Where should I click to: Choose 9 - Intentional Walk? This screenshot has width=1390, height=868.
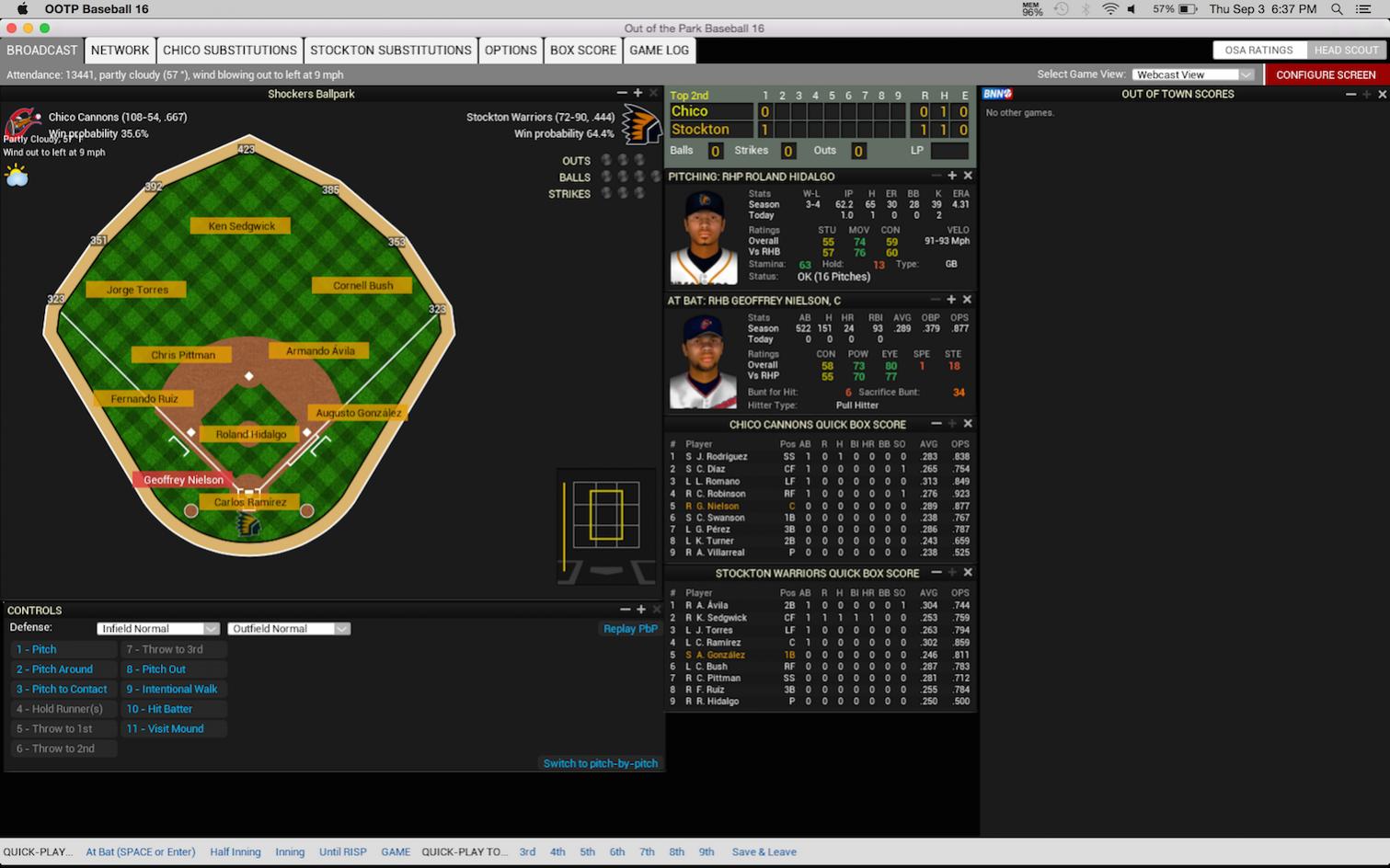(x=174, y=689)
